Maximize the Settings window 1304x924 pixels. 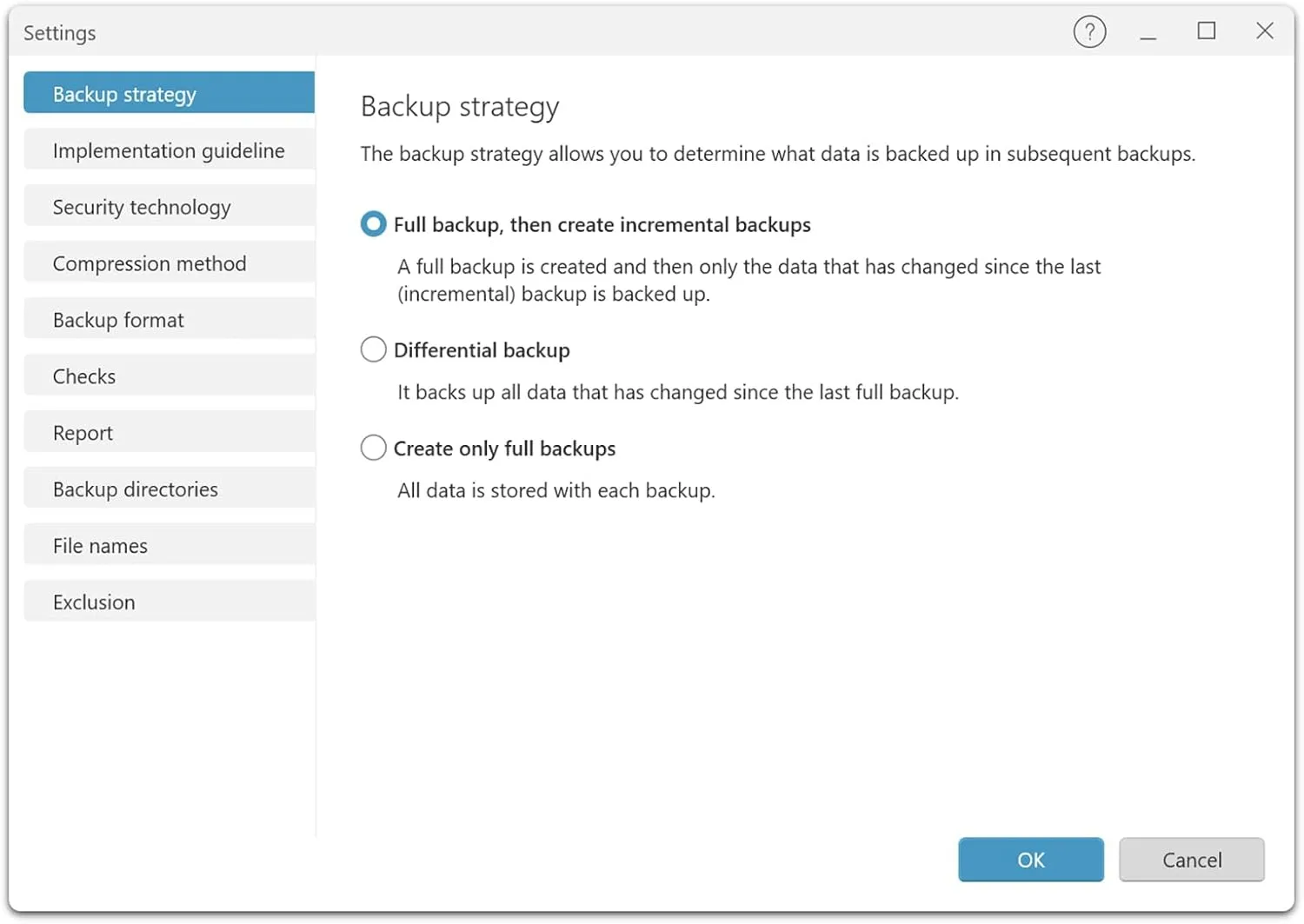click(x=1207, y=31)
